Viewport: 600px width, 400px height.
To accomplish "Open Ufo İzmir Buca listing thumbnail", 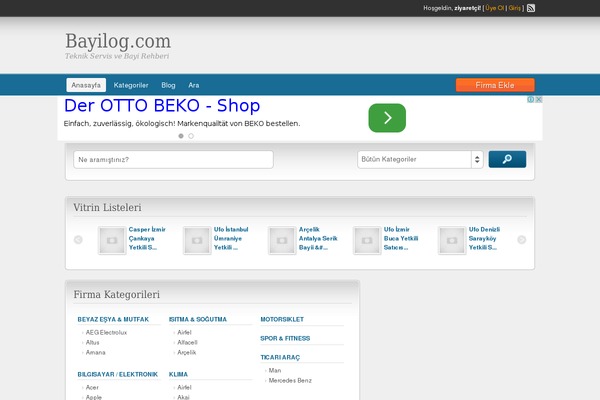I will [367, 240].
